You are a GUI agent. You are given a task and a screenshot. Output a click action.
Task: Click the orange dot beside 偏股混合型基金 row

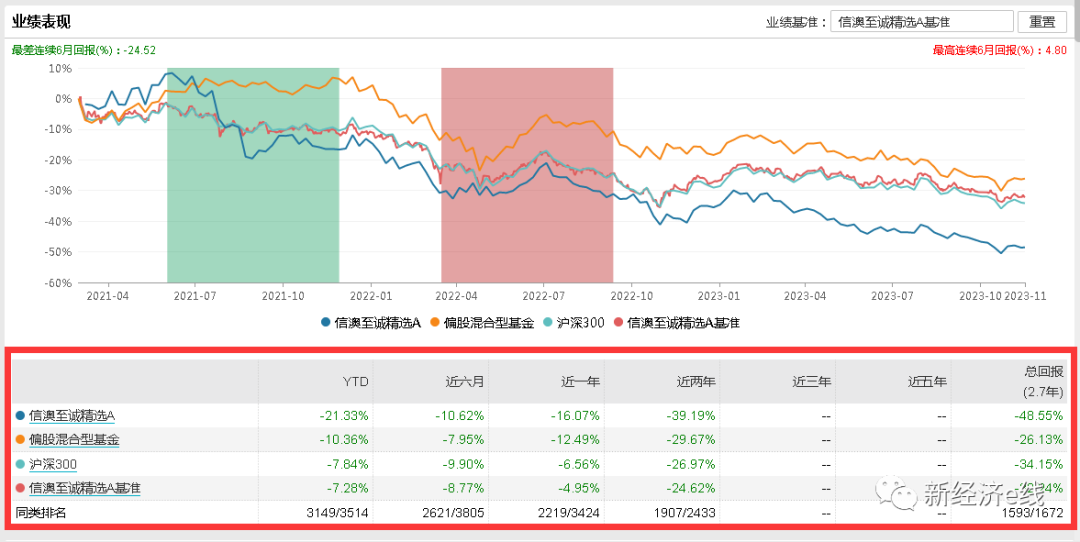coord(20,439)
